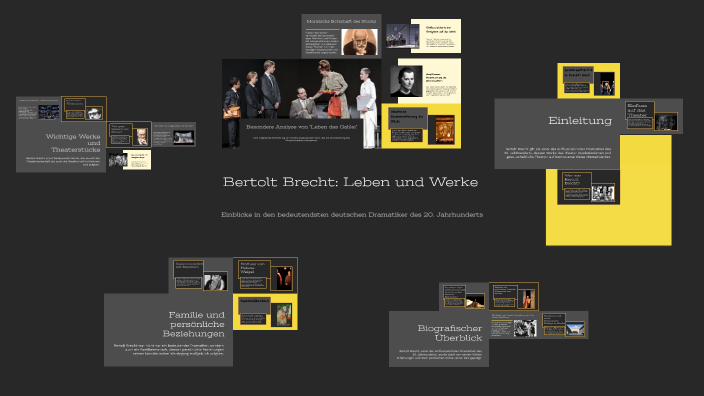The image size is (704, 396).
Task: Click stage set photo on rightmost Wichtige Werke slide
Action: tap(184, 137)
